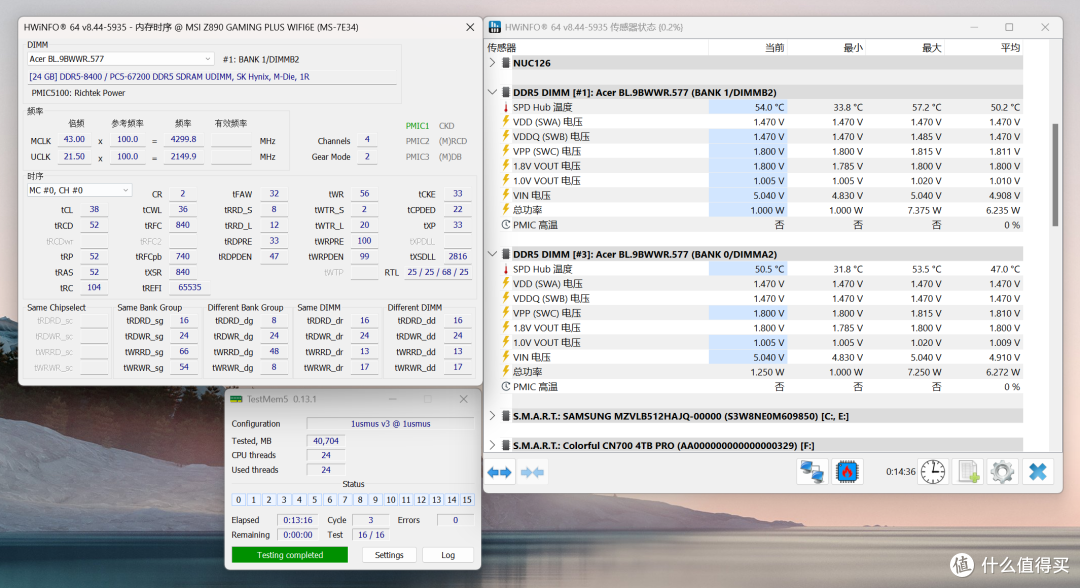Open the Log button in TestMem5
The width and height of the screenshot is (1080, 588).
coord(448,555)
